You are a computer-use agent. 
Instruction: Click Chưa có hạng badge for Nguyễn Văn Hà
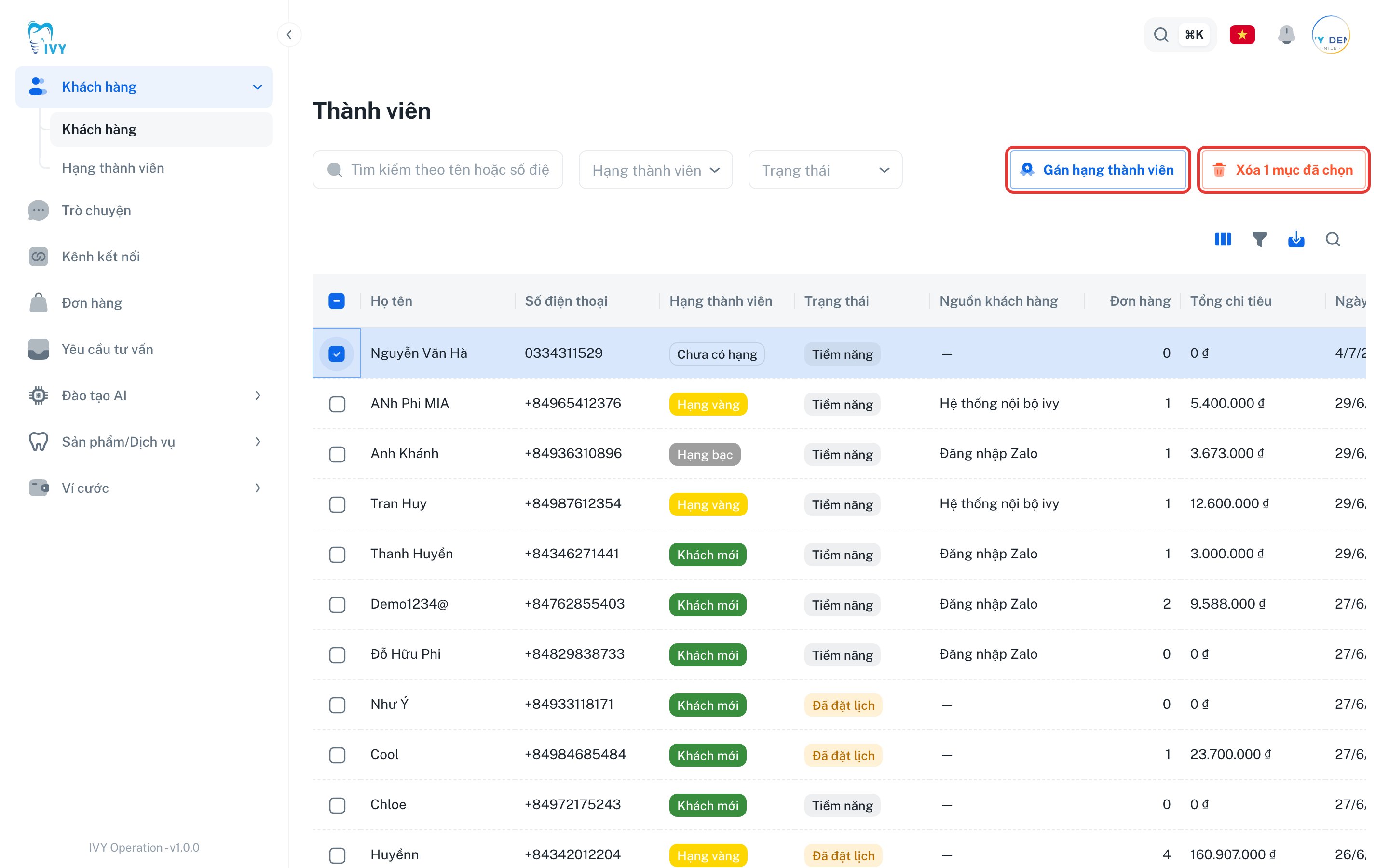[x=717, y=353]
